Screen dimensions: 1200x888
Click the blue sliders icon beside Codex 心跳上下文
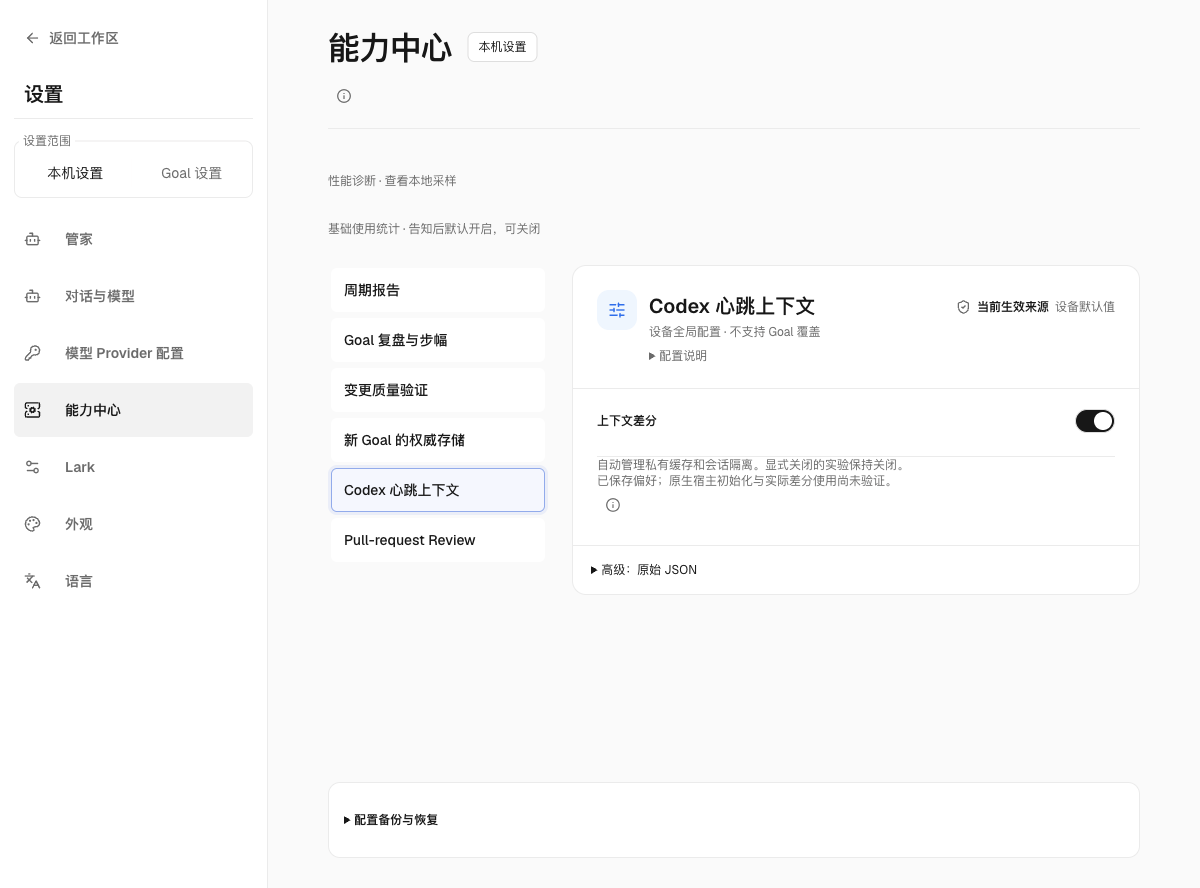point(617,310)
